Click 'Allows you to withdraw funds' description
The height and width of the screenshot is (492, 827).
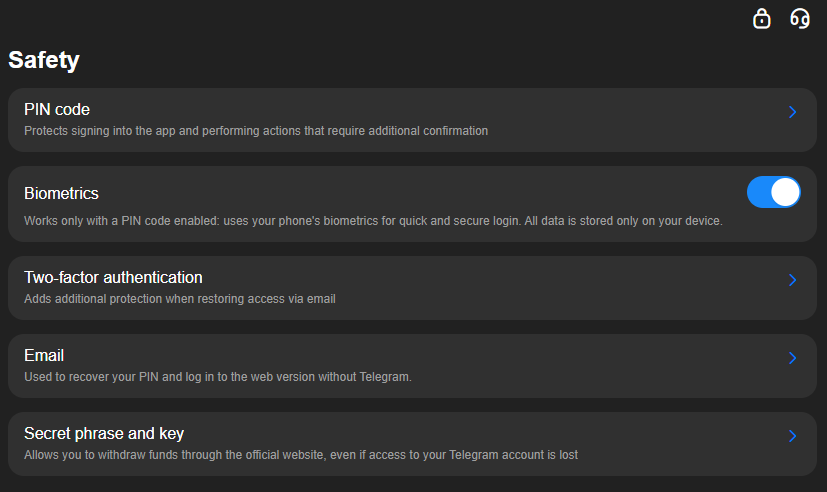pyautogui.click(x=300, y=455)
